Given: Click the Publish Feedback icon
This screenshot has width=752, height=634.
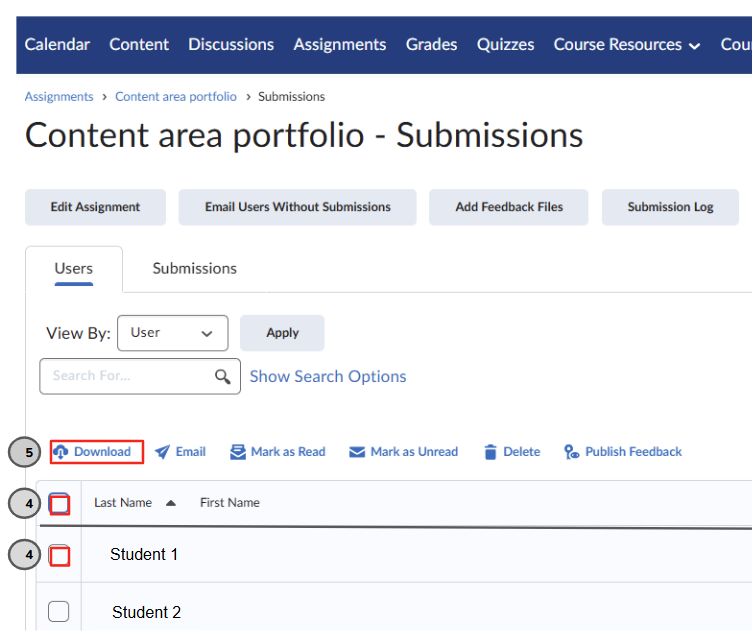Looking at the screenshot, I should [571, 452].
